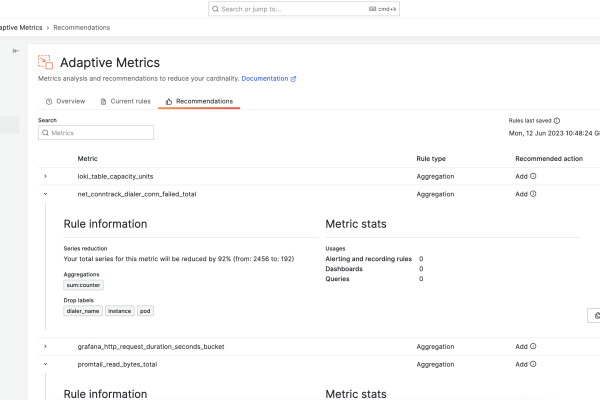Collapse the promtail_read_bytes_total row
The image size is (600, 400).
[45, 365]
